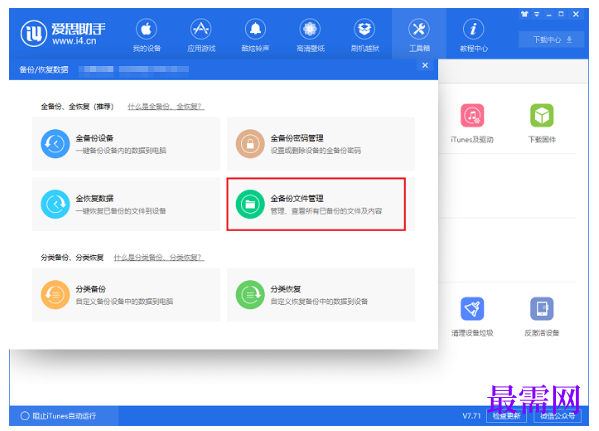The image size is (599, 431).
Task: Open the 我的设备 (My Device) tab
Action: coord(147,35)
